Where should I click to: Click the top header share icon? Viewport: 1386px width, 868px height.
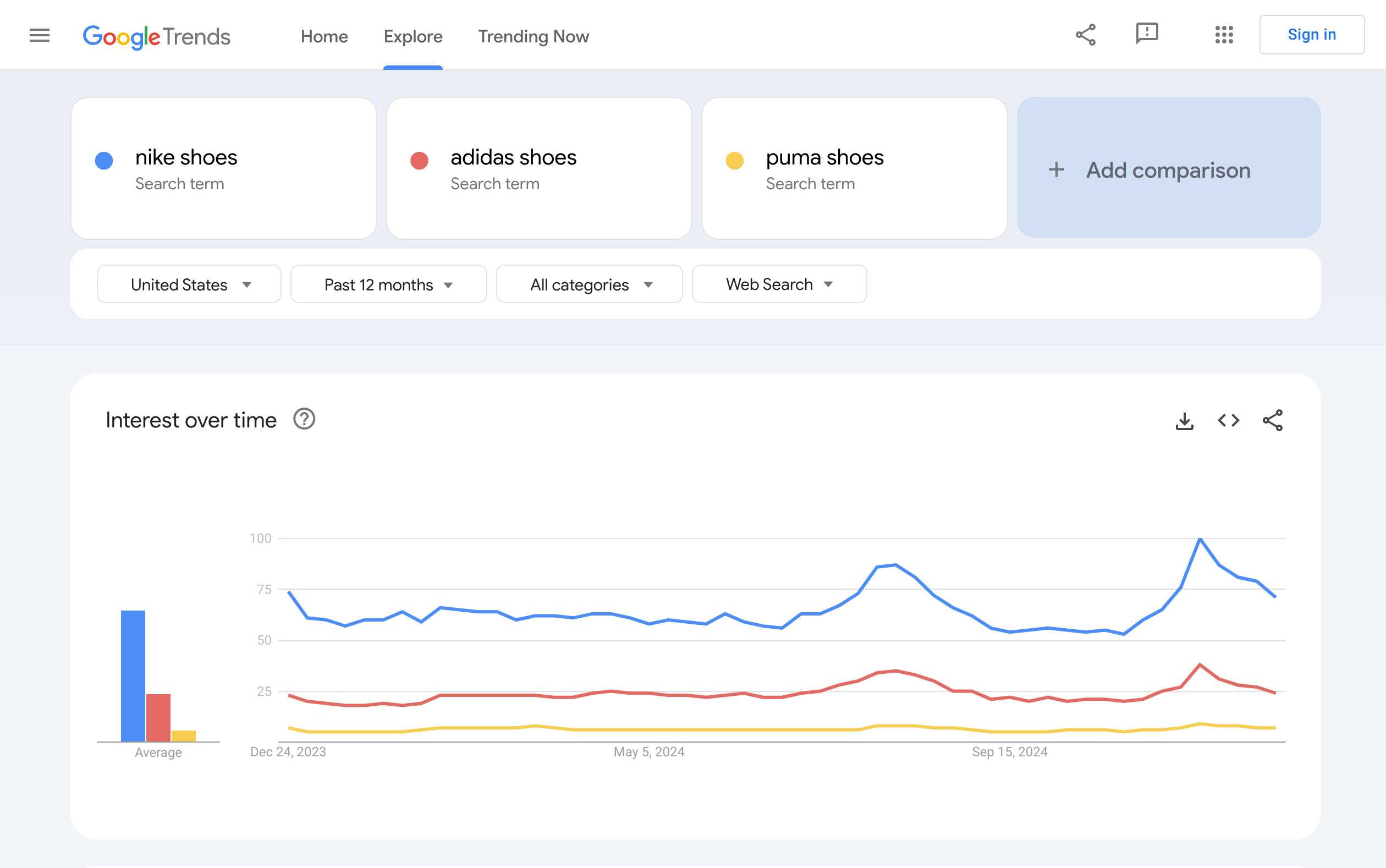[1085, 35]
